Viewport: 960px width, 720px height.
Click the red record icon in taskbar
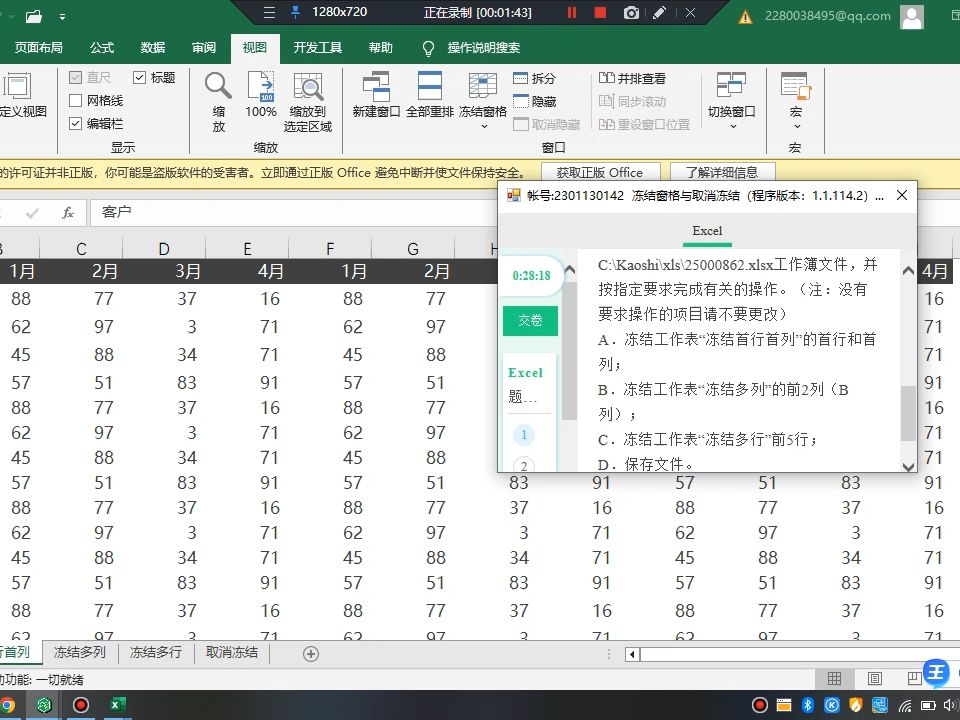point(81,705)
